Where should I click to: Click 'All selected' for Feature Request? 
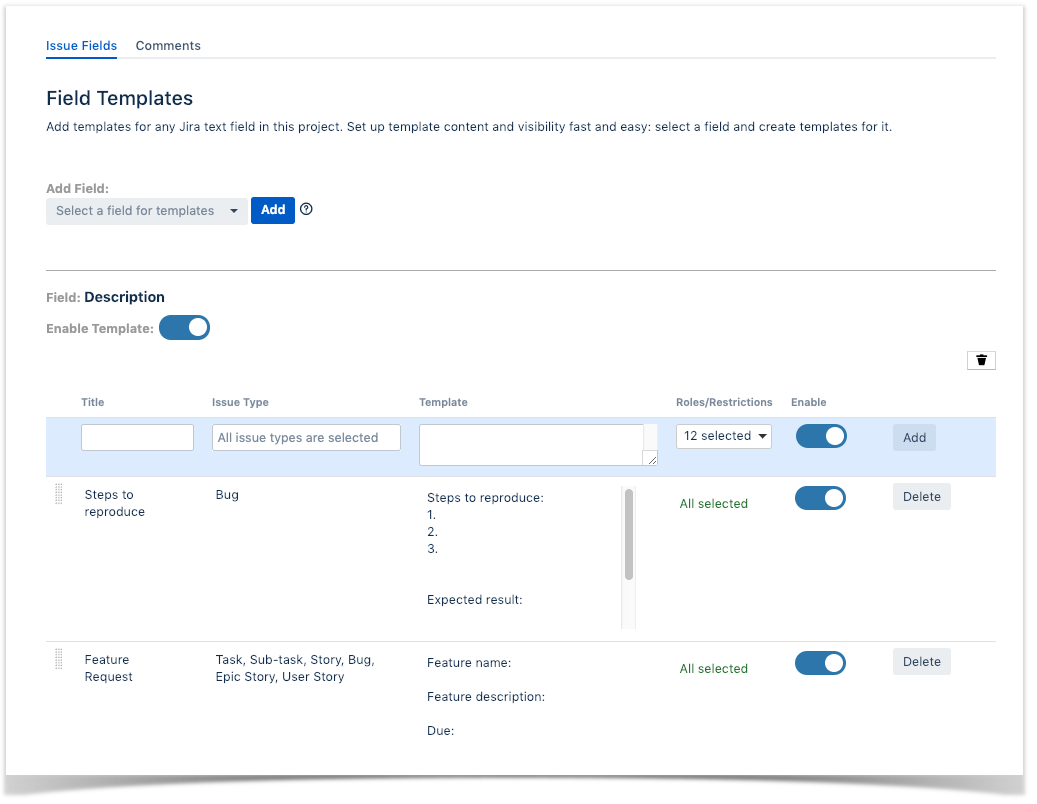pos(714,669)
